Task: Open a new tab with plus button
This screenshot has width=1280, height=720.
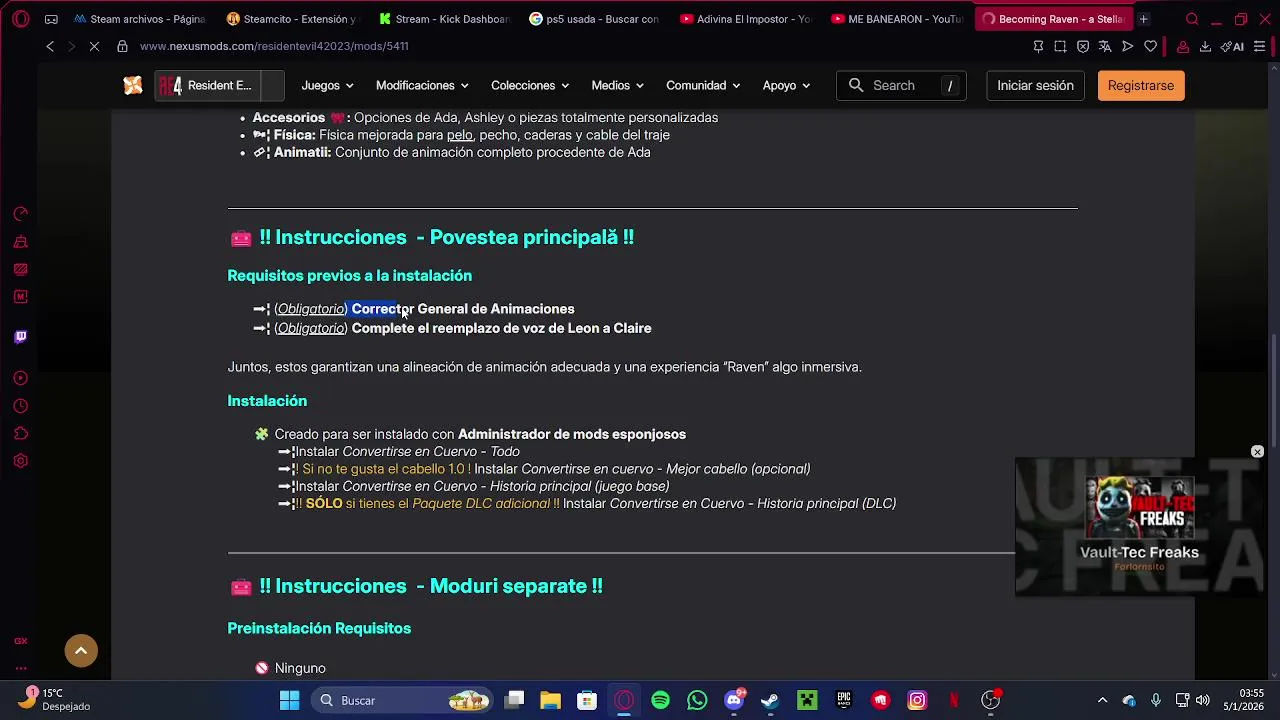Action: [1144, 19]
